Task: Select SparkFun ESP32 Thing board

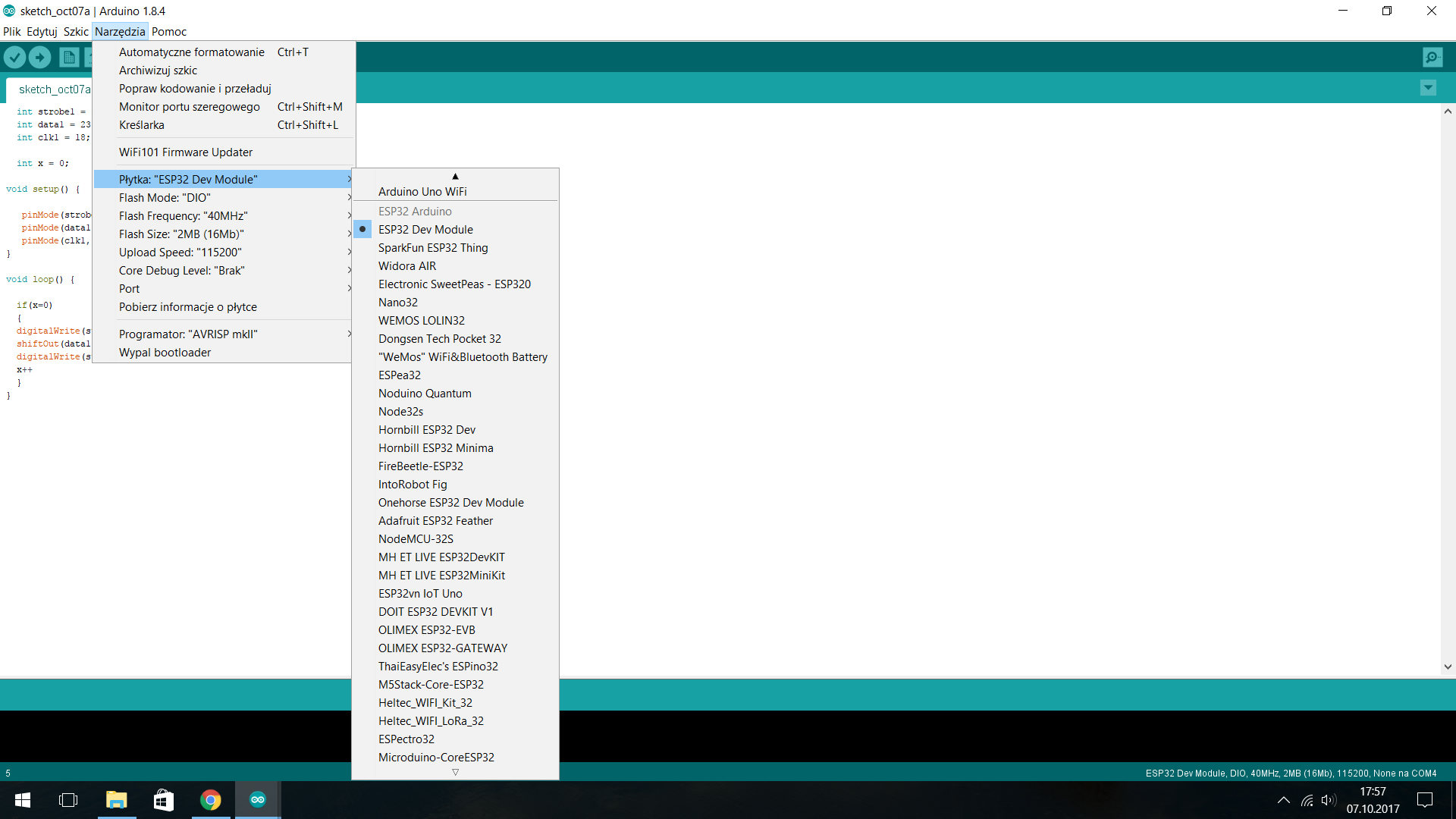Action: tap(455, 247)
